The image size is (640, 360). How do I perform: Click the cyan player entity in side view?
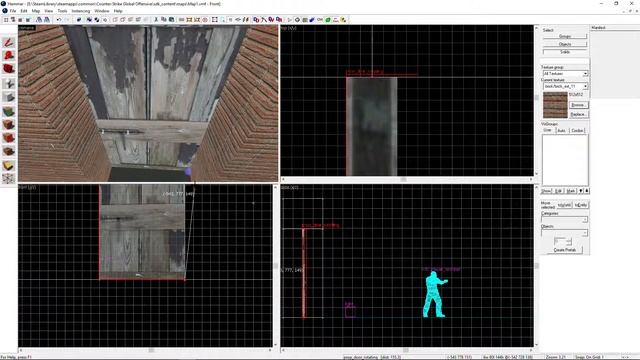(435, 294)
